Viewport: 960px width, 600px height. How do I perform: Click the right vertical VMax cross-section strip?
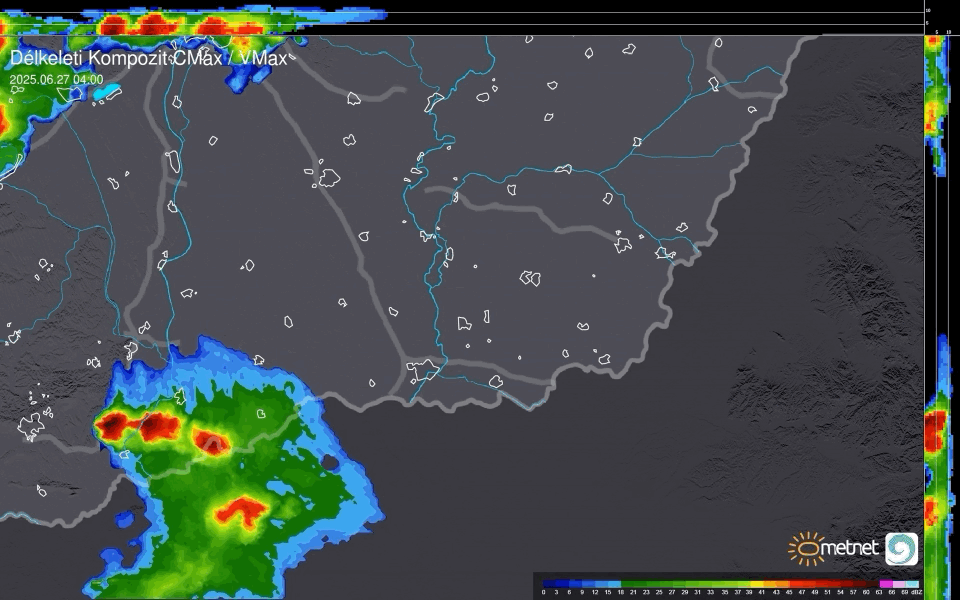pos(935,300)
